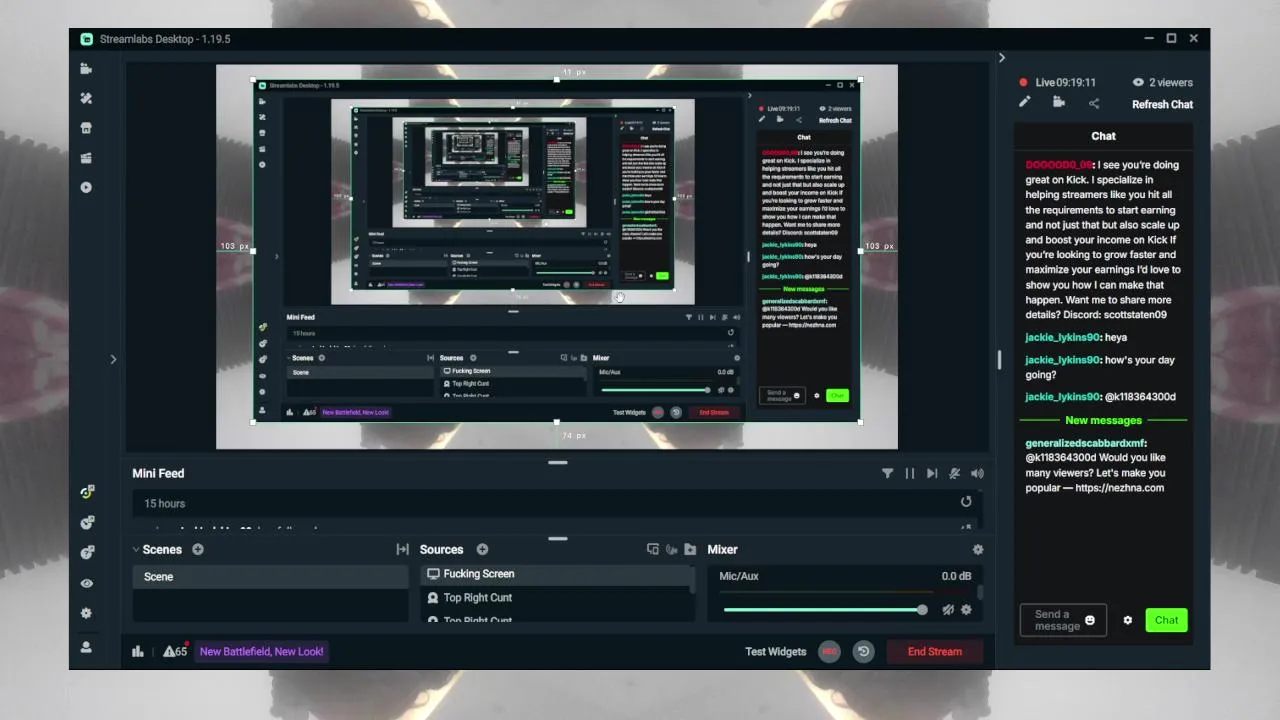Click the '0.0 dB' level value in Mixer

coord(956,576)
